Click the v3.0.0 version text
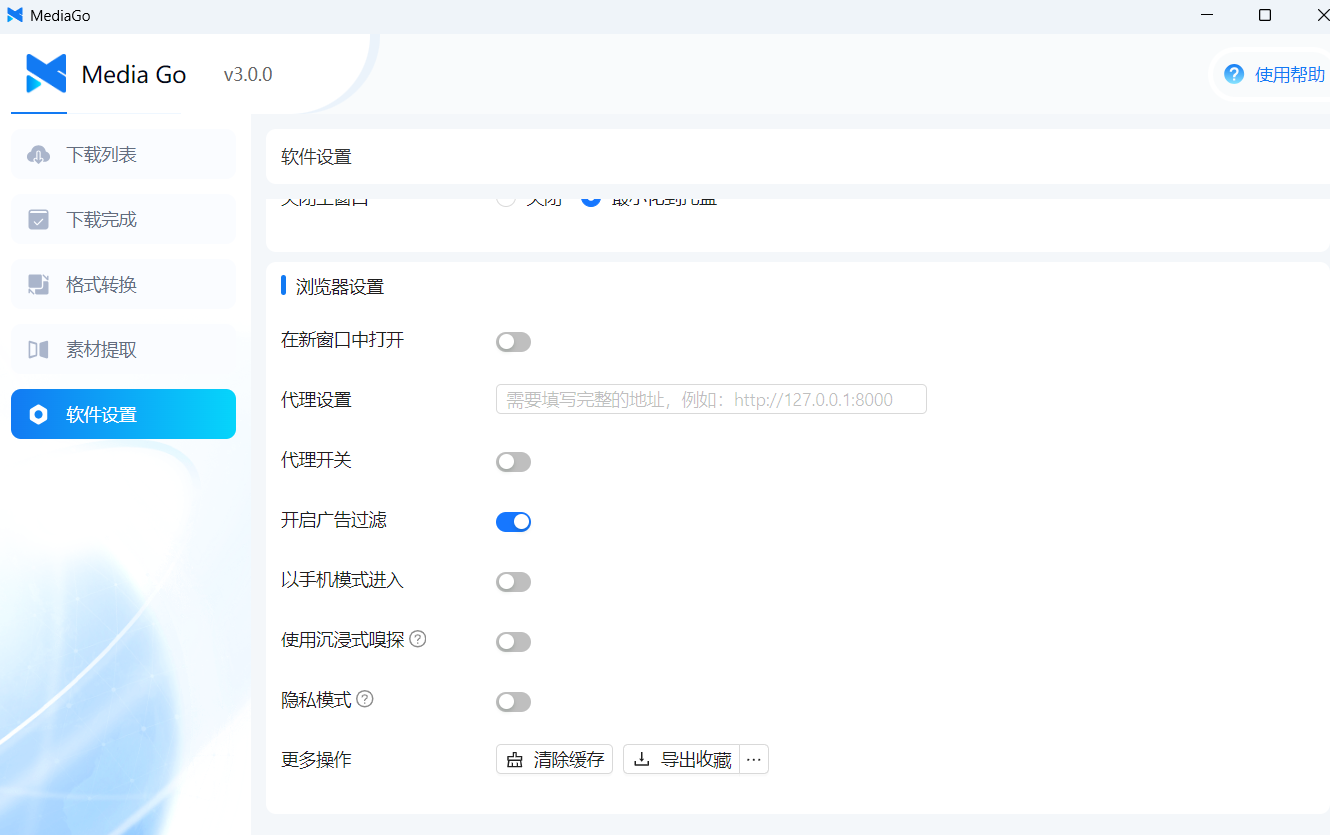This screenshot has width=1330, height=835. pos(248,75)
